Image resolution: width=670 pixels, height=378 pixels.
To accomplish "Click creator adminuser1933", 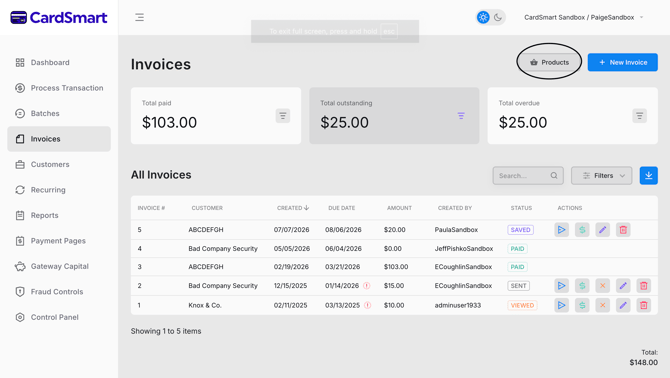I will coord(458,305).
